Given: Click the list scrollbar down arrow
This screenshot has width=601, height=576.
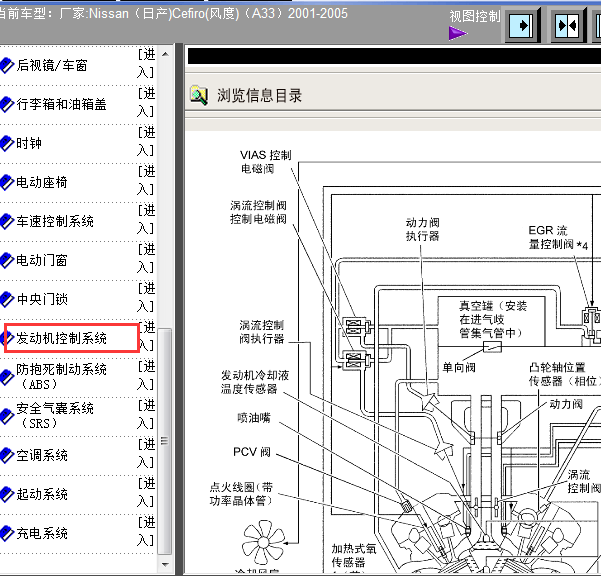Looking at the screenshot, I should click(165, 565).
